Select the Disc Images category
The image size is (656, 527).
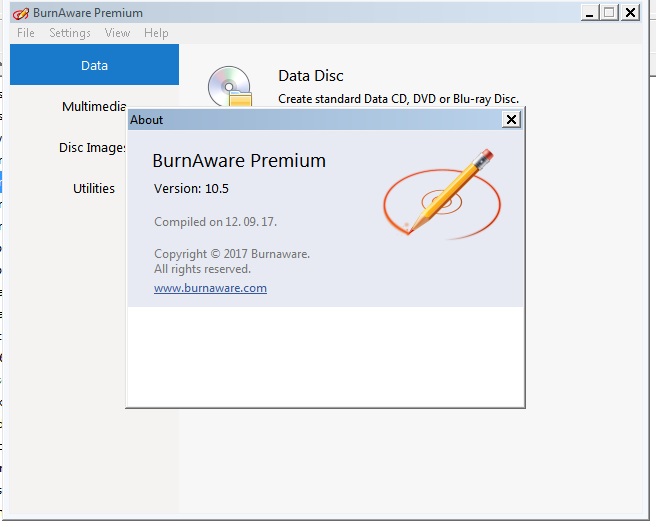tap(92, 147)
